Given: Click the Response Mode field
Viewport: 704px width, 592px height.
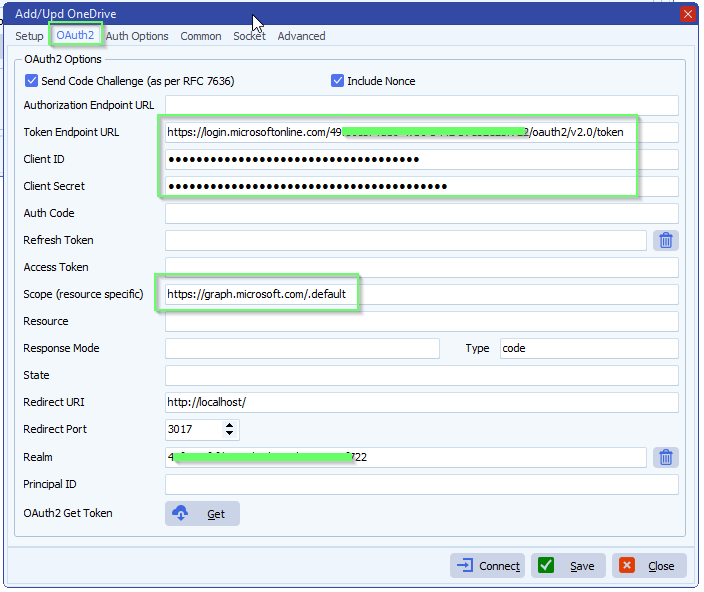Looking at the screenshot, I should pos(302,348).
